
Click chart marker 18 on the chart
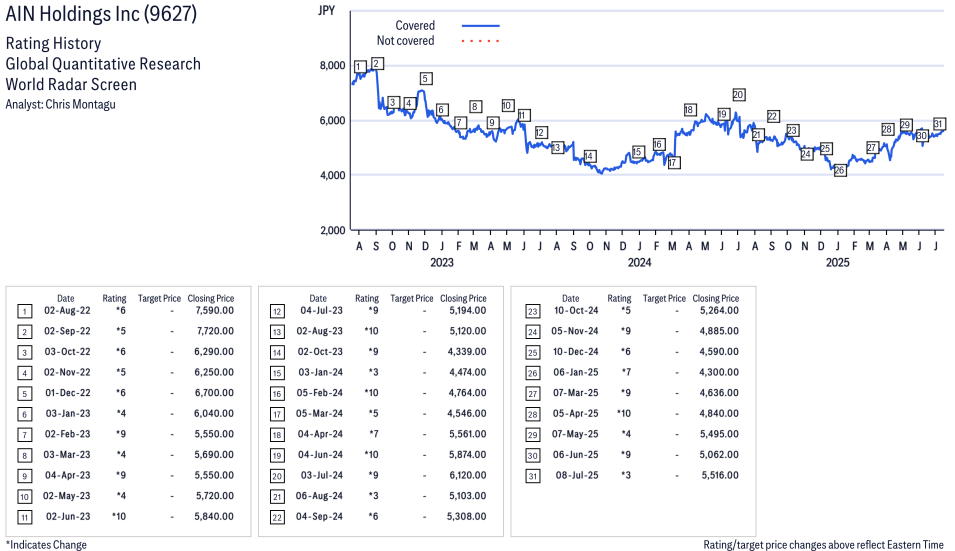(689, 110)
